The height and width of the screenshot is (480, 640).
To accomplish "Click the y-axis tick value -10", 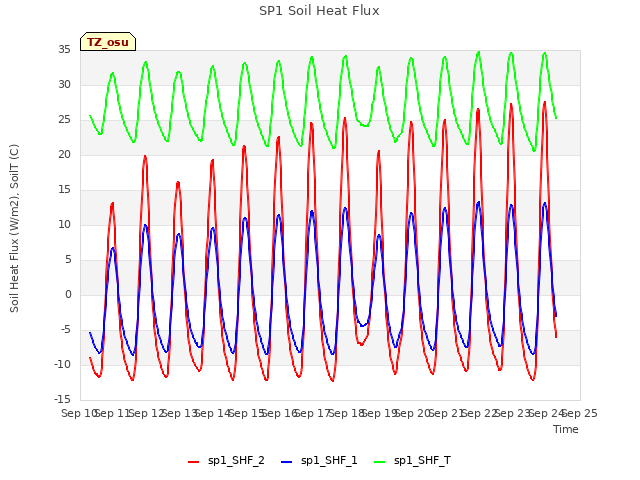I will pos(62,364).
